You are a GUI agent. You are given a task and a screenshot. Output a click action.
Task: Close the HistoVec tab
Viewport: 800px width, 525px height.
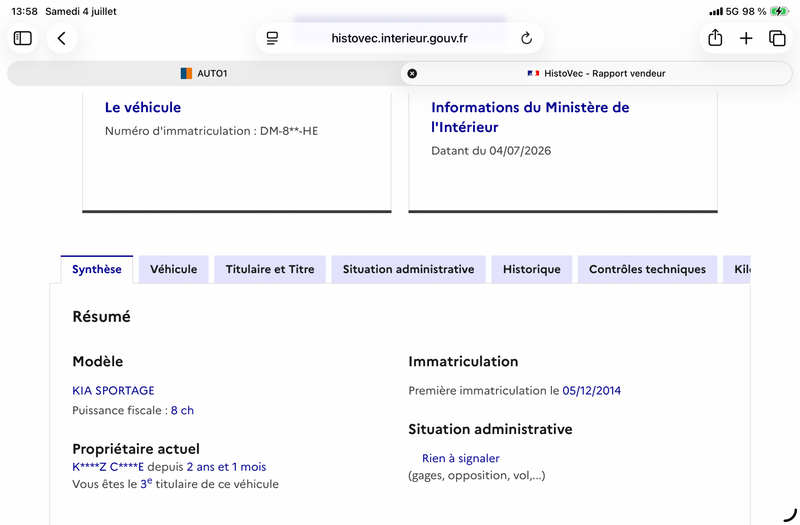412,73
